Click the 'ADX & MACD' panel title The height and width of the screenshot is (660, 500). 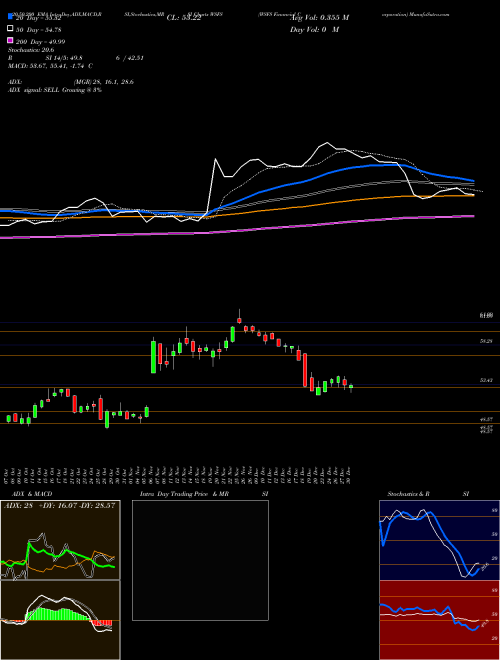(x=32, y=494)
